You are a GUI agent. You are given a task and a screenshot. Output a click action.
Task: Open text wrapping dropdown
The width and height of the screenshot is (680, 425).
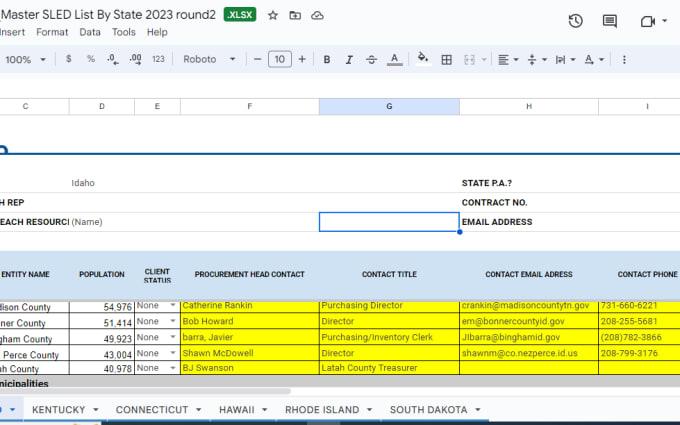[565, 59]
